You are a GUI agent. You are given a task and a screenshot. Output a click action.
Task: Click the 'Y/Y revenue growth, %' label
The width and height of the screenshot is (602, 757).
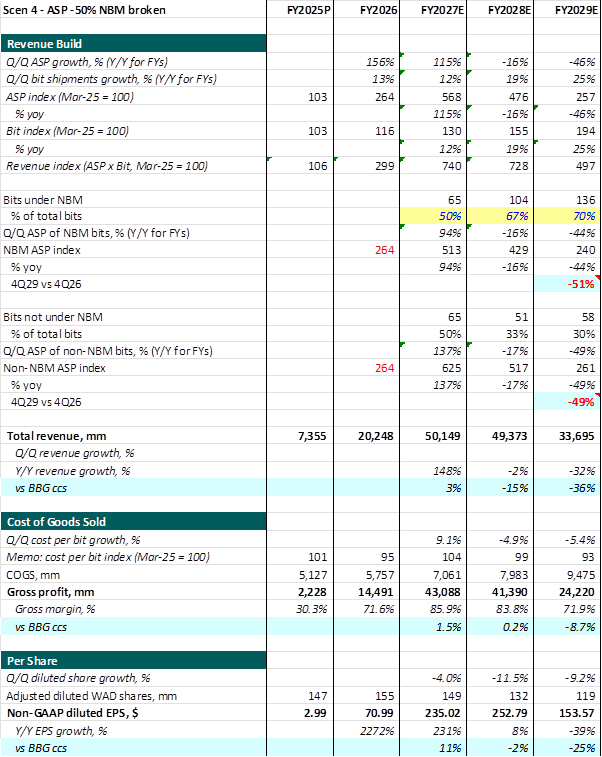[72, 471]
